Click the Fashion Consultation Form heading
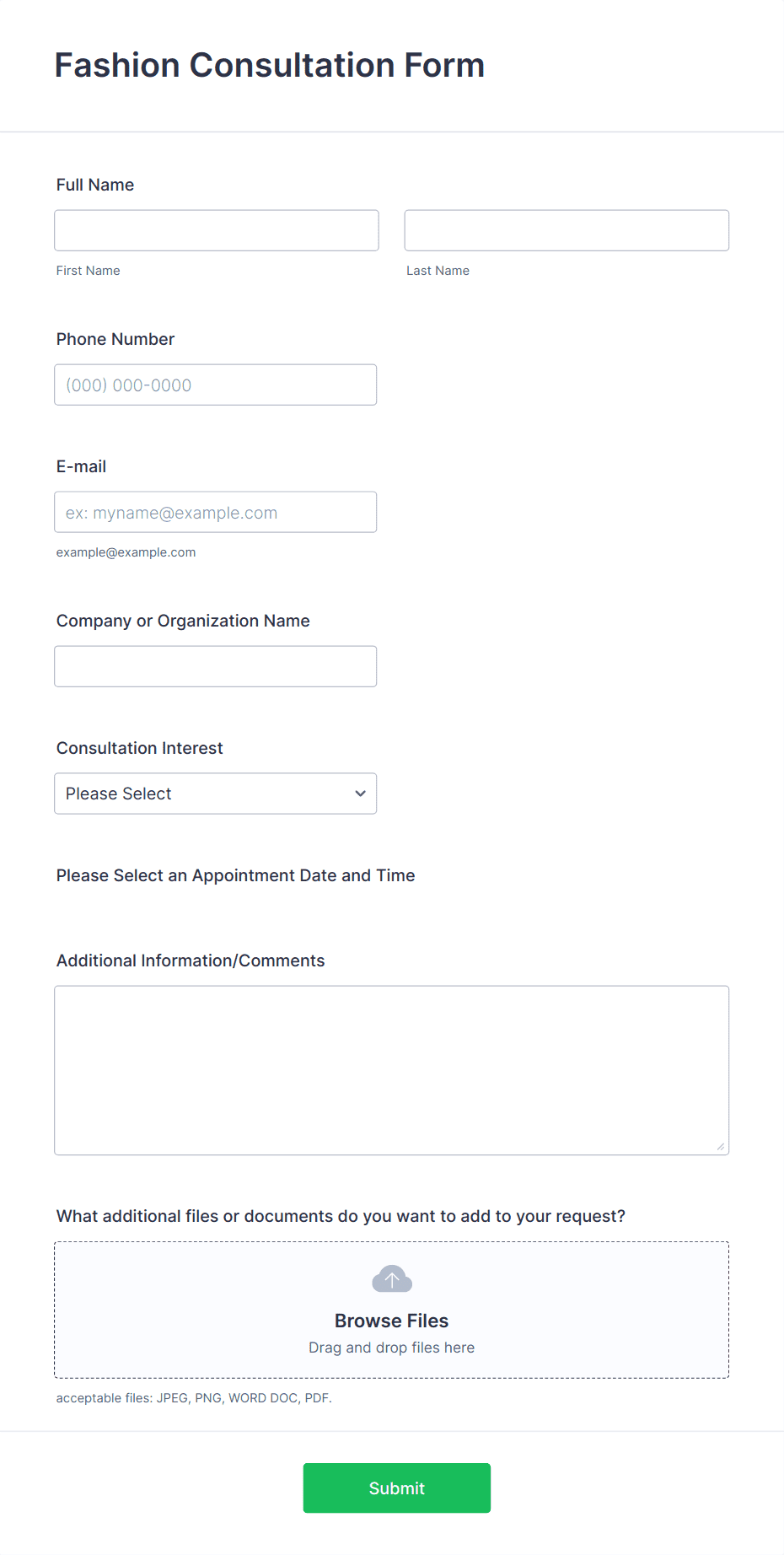 coord(270,65)
